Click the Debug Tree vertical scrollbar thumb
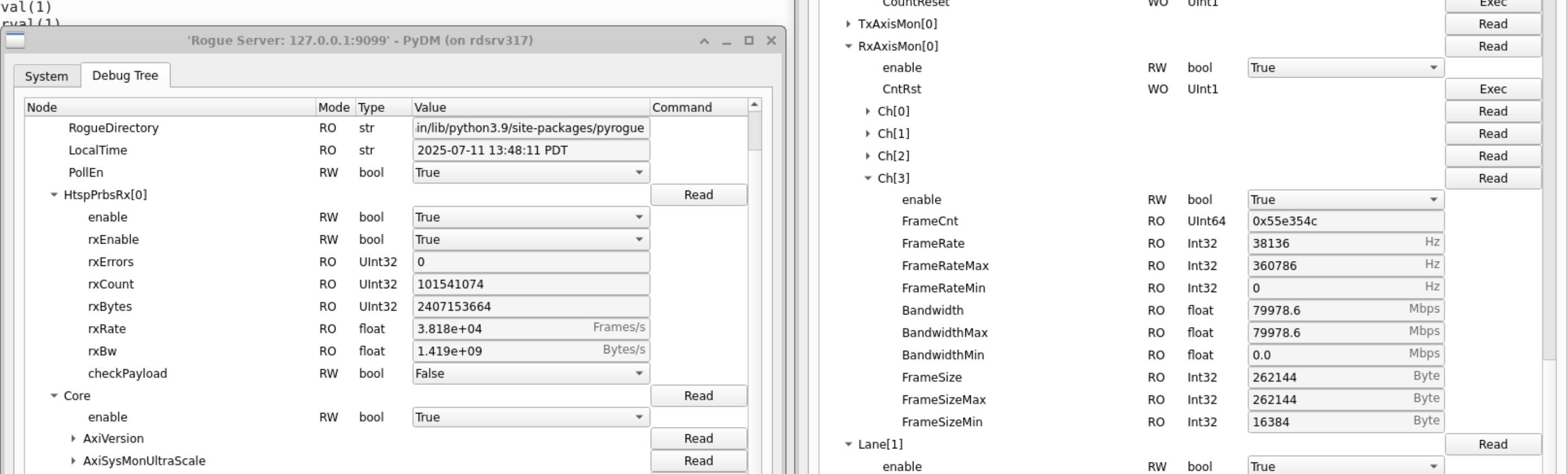This screenshot has height=474, width=1568. pos(754,131)
